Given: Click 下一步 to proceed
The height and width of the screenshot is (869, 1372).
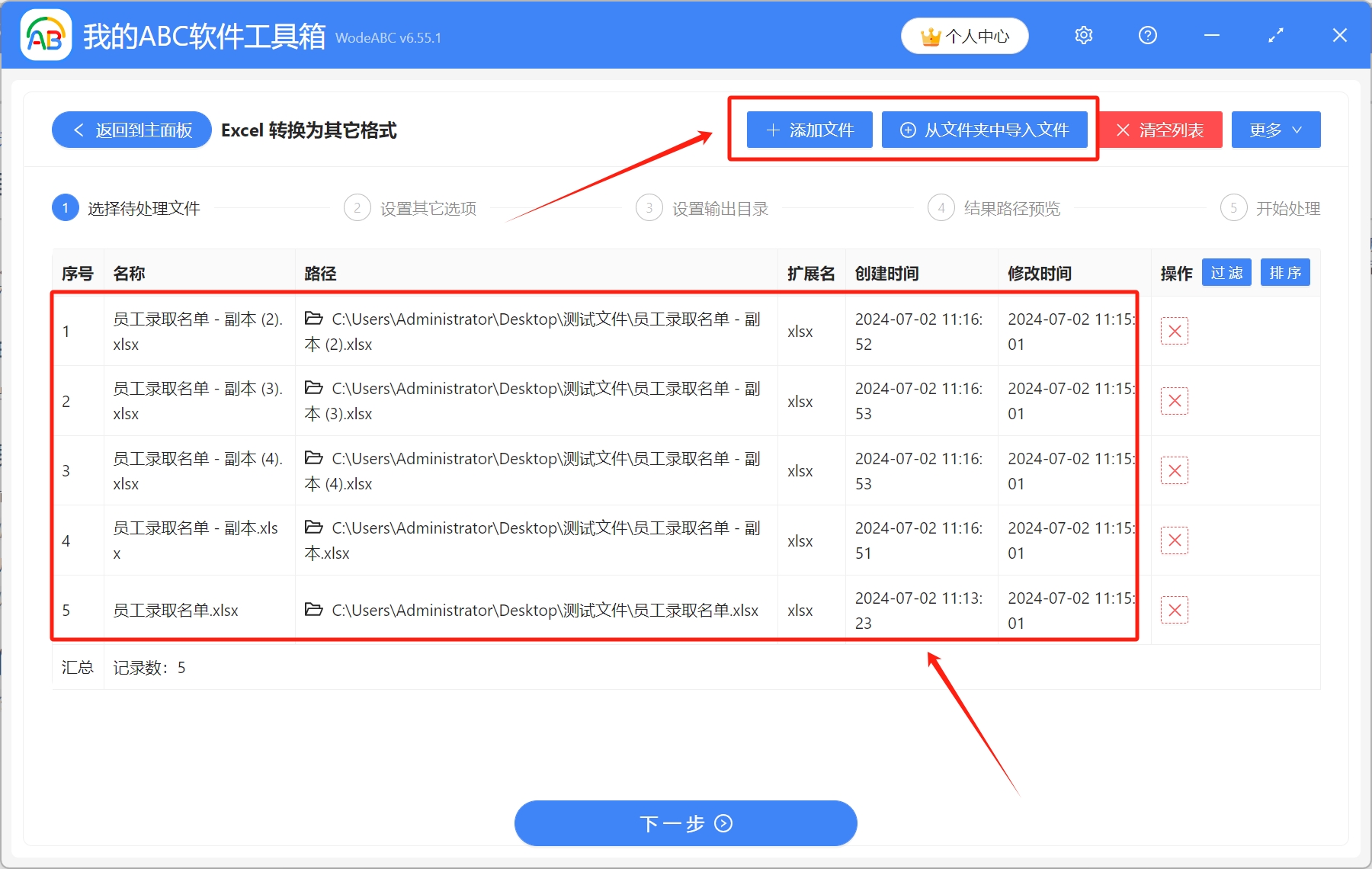Looking at the screenshot, I should click(x=685, y=823).
